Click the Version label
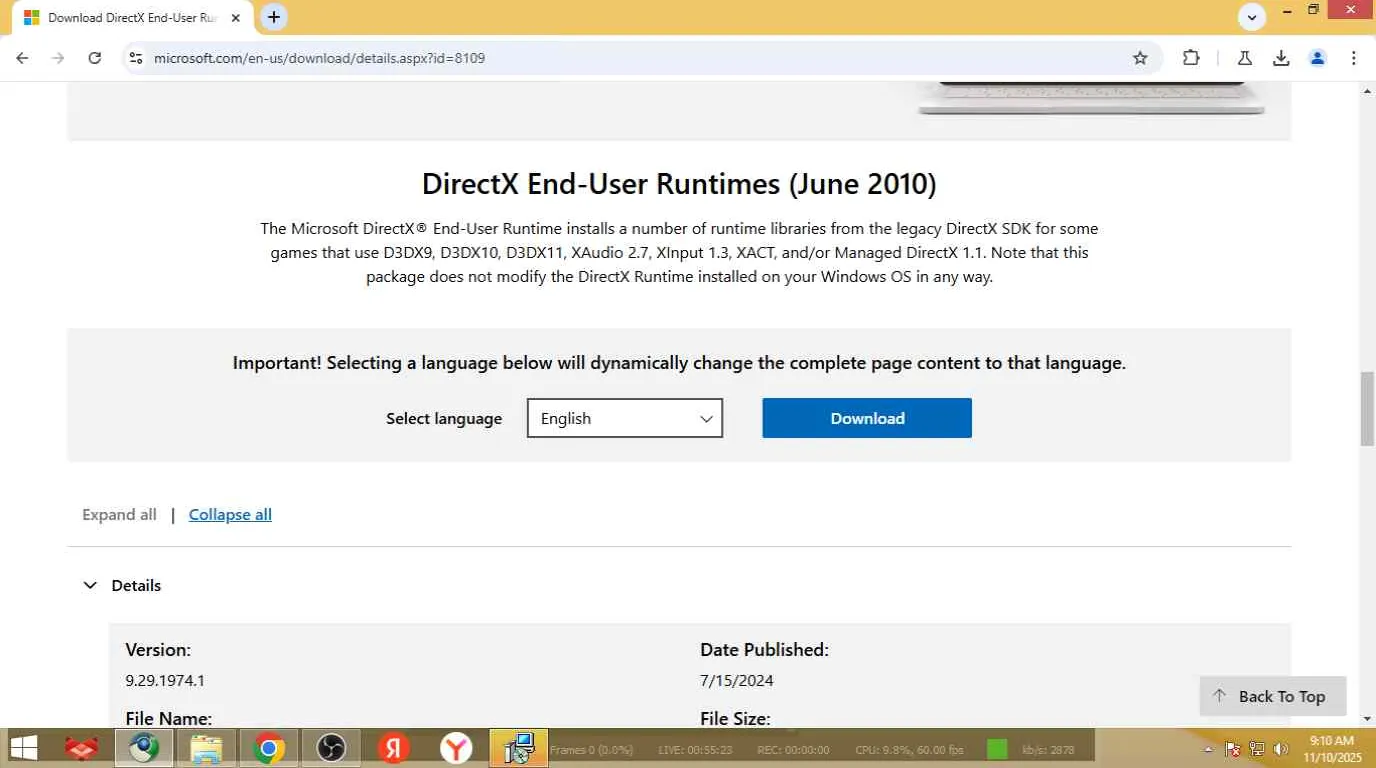Viewport: 1376px width, 768px height. (158, 650)
